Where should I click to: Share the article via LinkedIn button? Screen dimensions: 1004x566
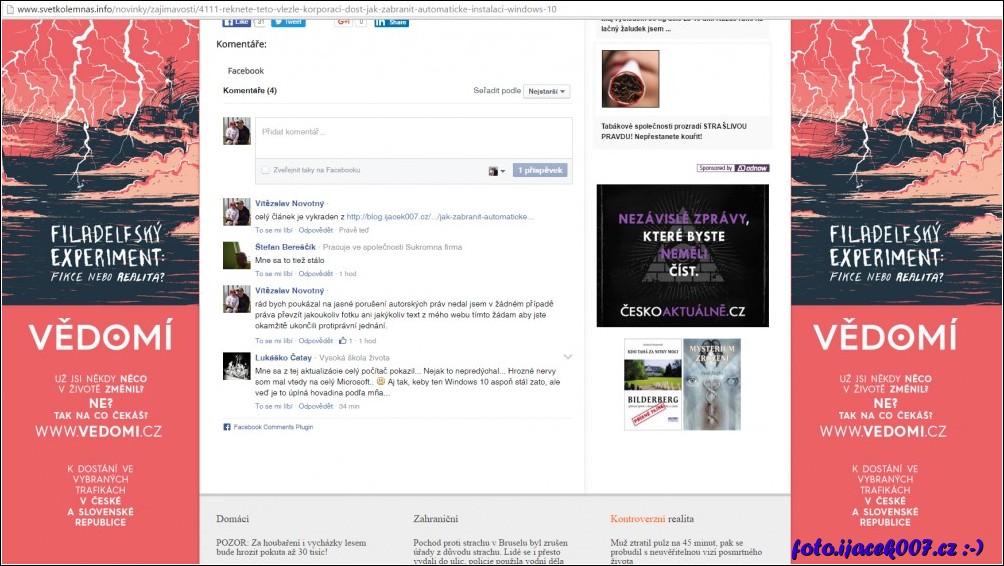392,21
